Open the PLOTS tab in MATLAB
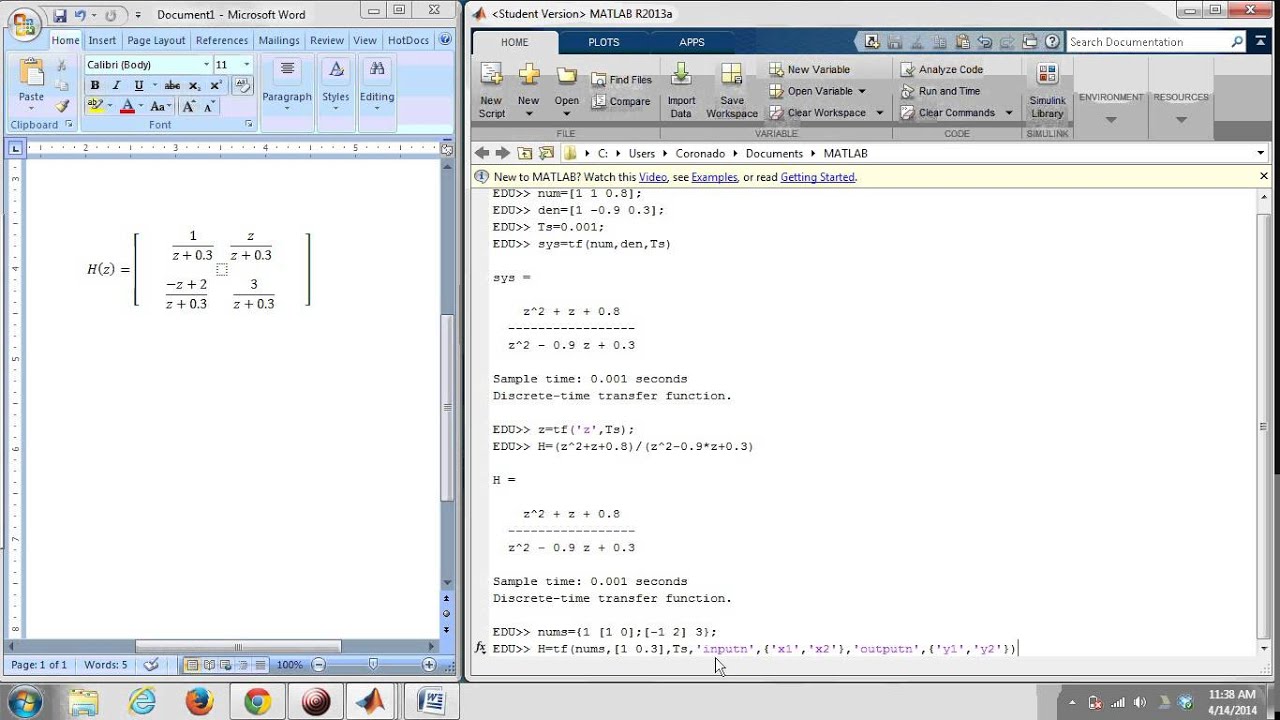 pos(604,42)
